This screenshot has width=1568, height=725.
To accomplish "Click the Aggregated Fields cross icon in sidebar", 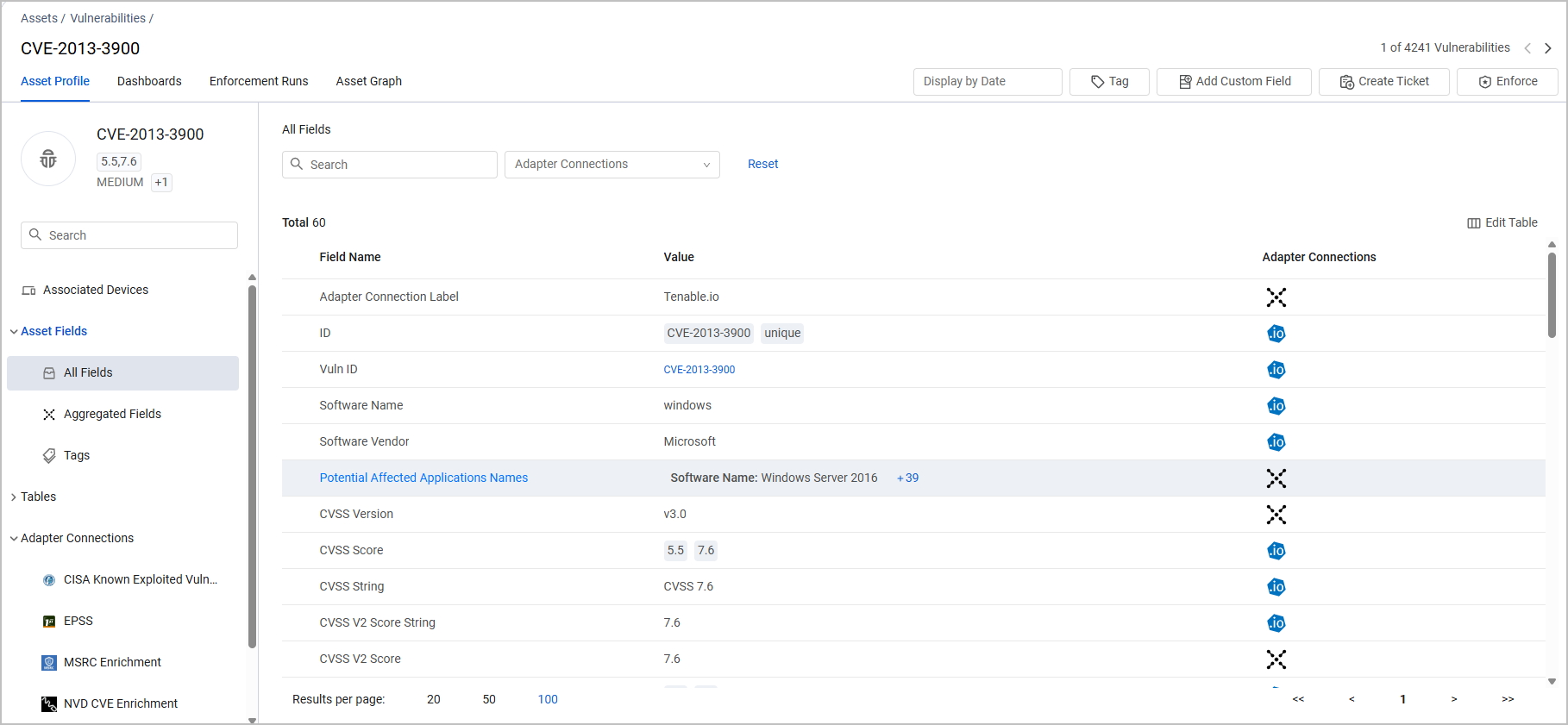I will pos(49,415).
